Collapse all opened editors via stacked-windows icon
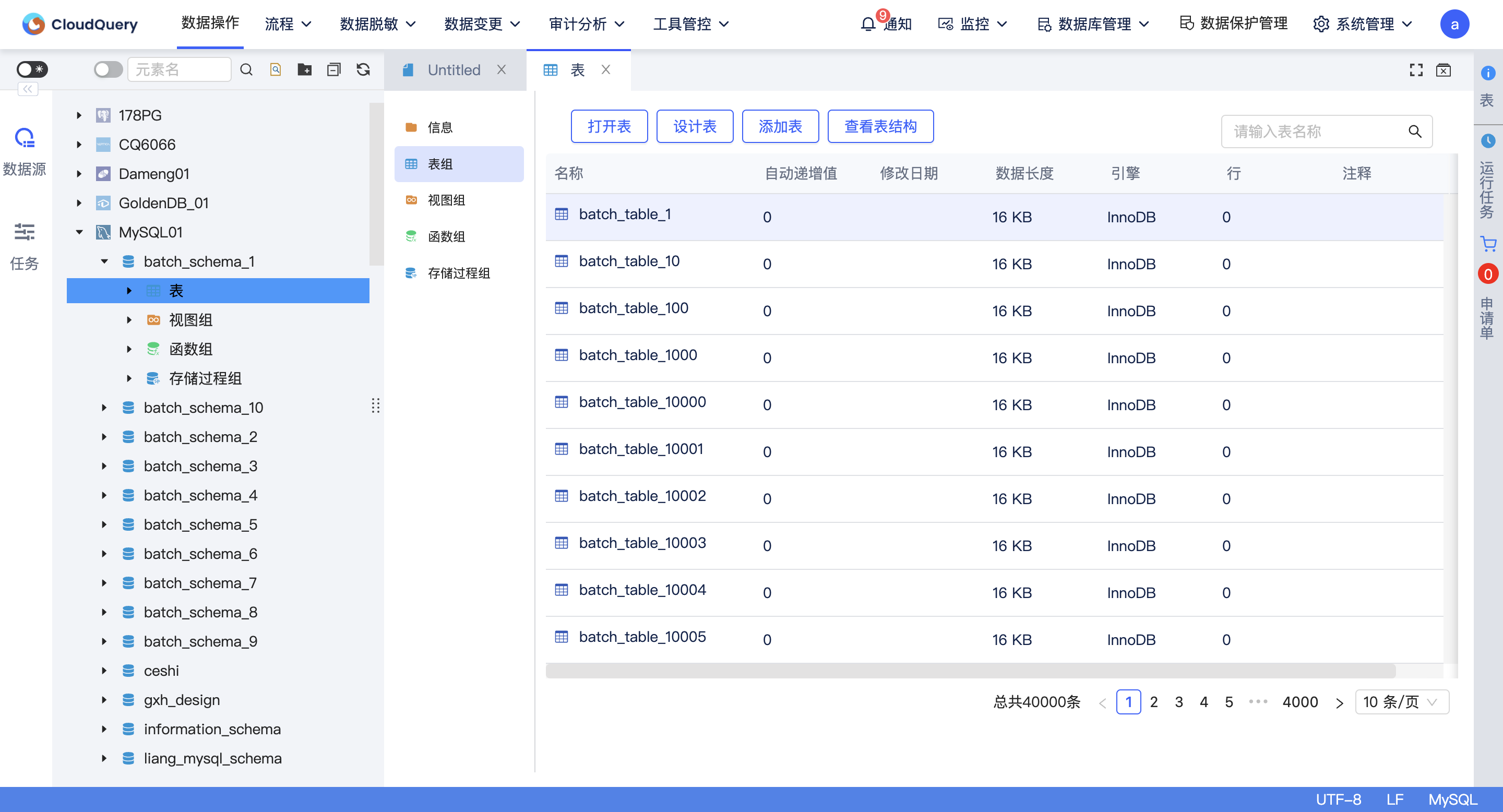The height and width of the screenshot is (812, 1503). pos(334,69)
